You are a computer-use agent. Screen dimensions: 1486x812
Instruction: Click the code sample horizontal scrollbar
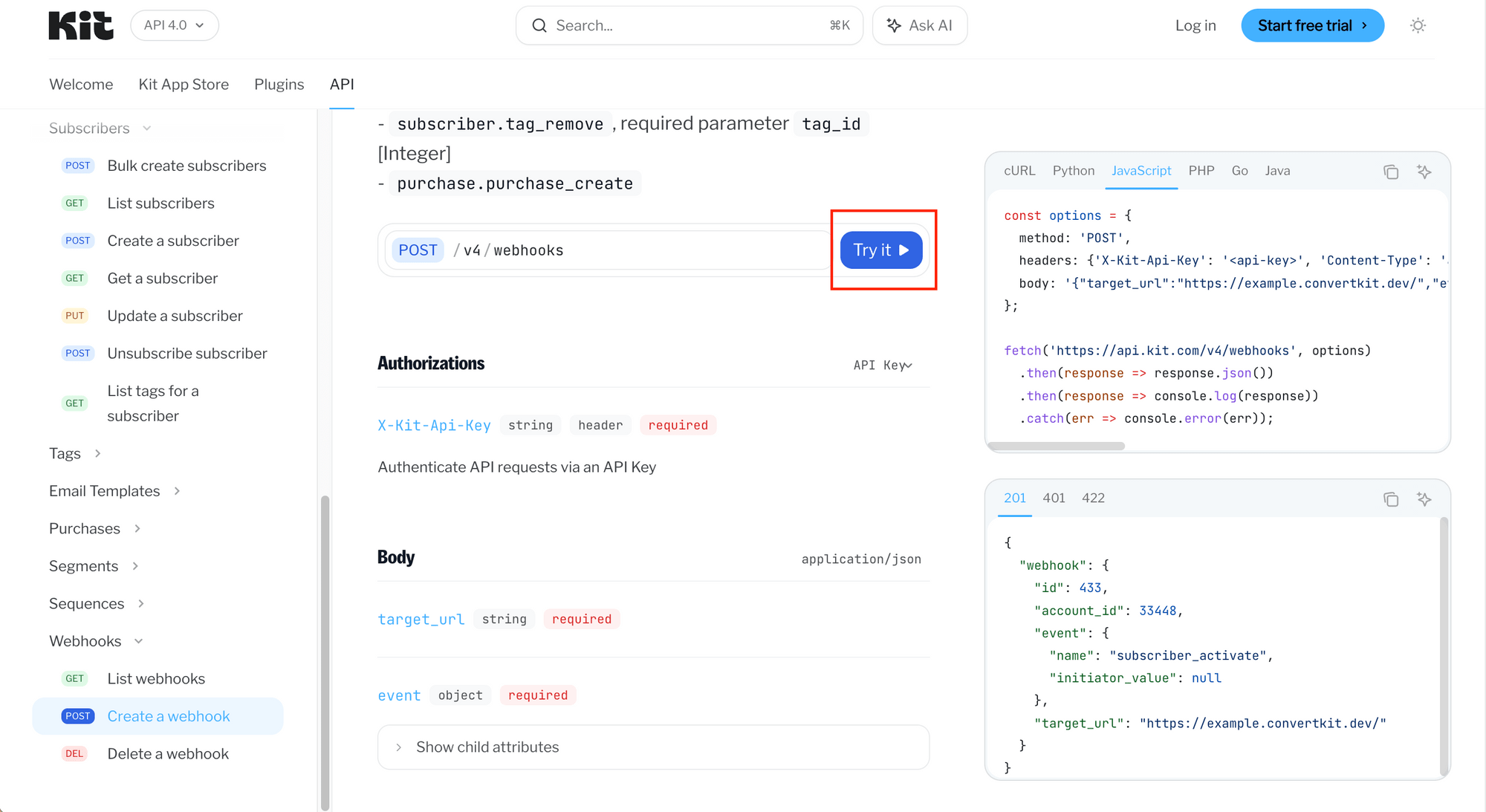tap(1056, 446)
